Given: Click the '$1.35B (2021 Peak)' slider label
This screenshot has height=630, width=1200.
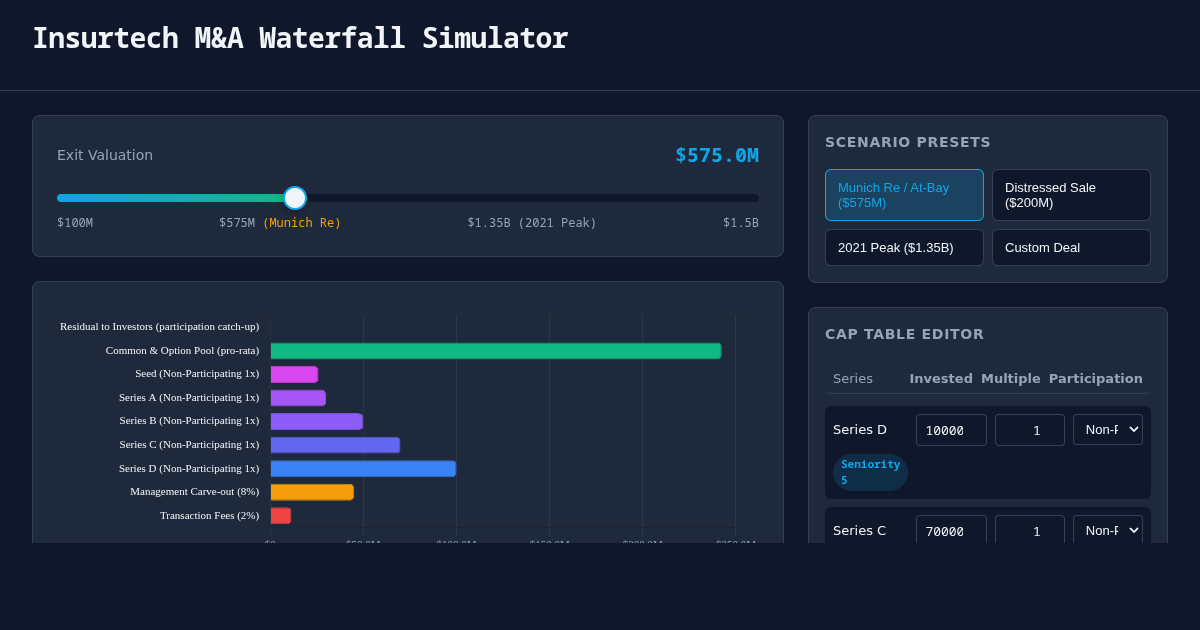Looking at the screenshot, I should pos(532,223).
